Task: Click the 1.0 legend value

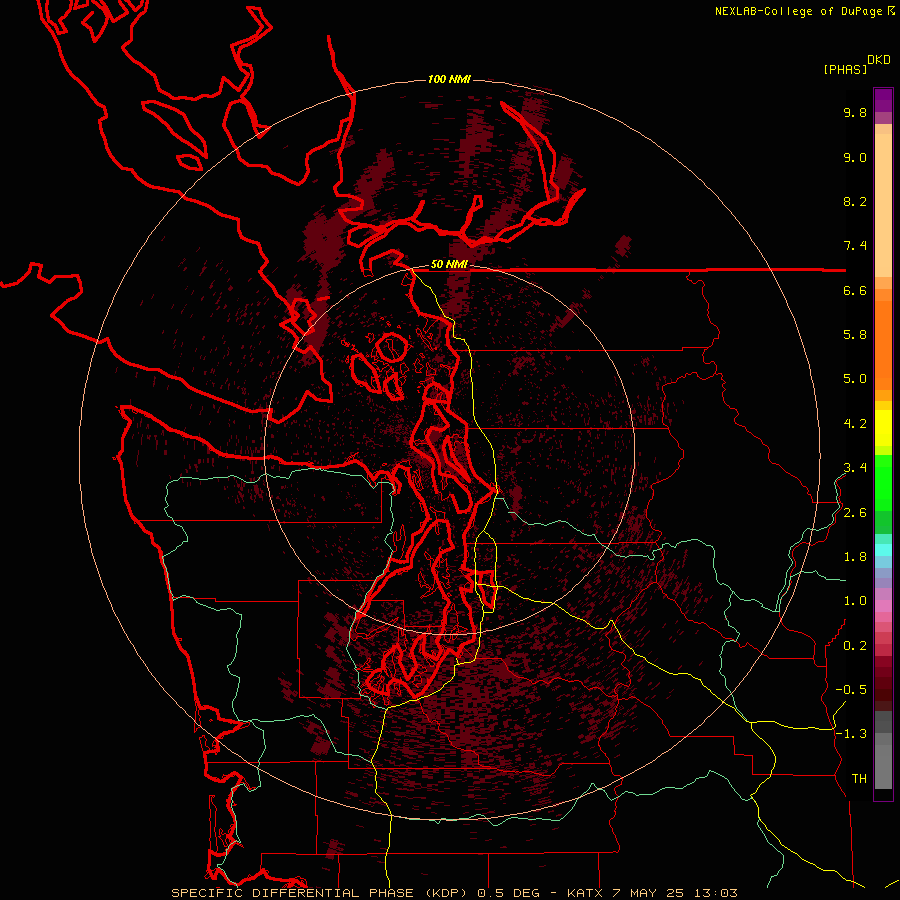Action: (x=855, y=601)
